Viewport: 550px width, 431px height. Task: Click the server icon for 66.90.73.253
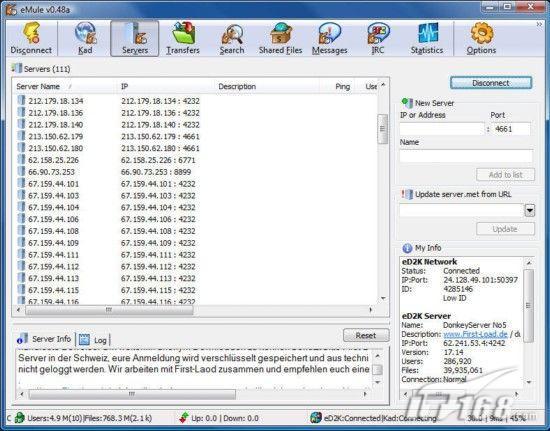pyautogui.click(x=21, y=171)
